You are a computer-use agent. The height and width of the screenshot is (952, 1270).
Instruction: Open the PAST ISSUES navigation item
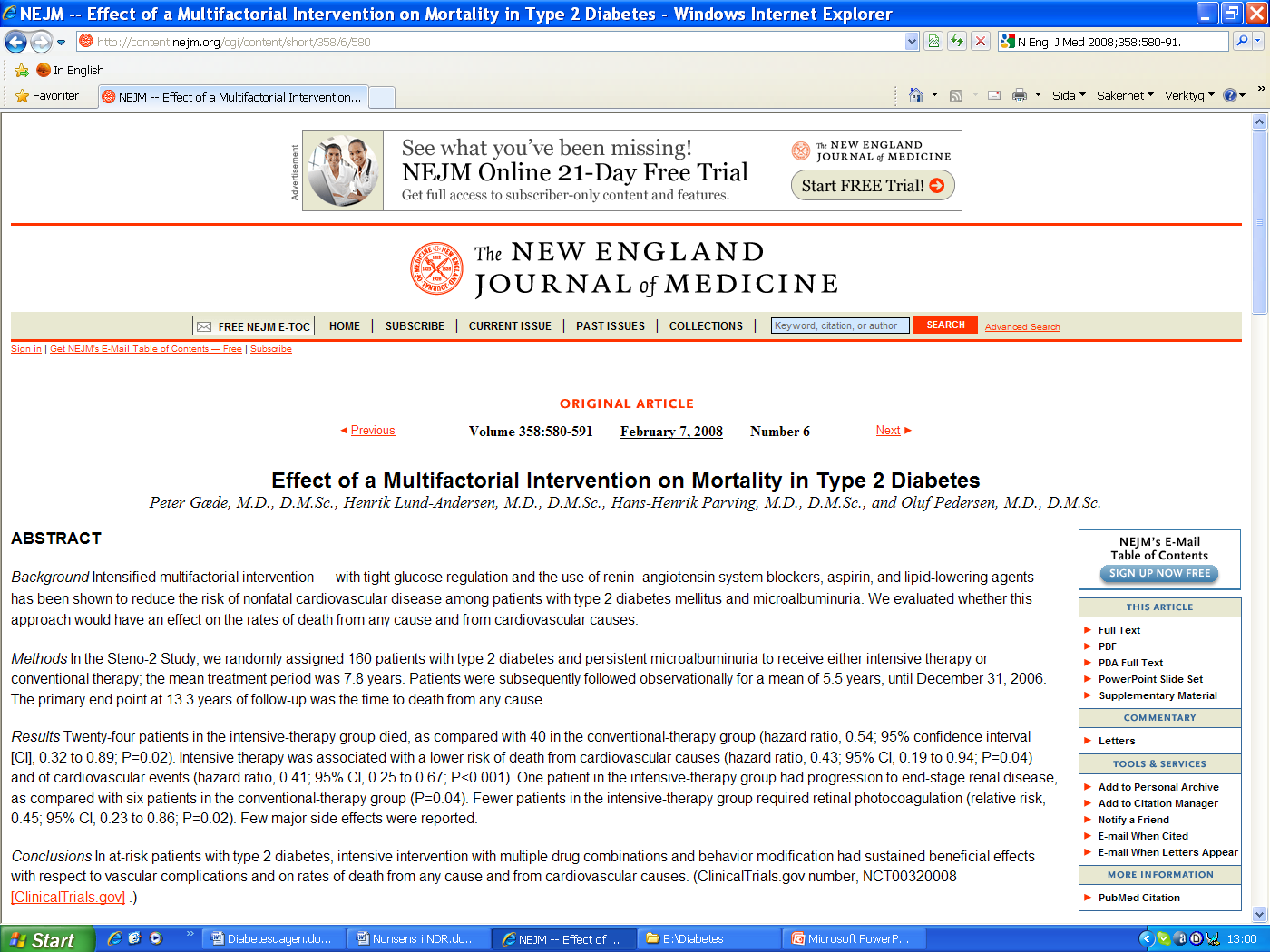tap(611, 326)
